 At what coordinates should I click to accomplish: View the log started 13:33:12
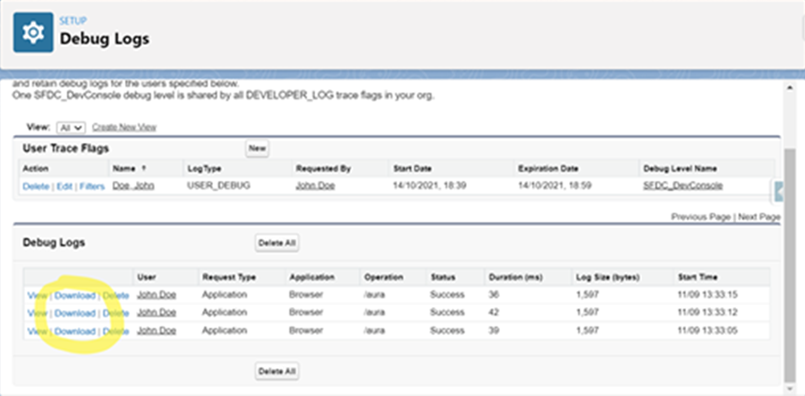[x=37, y=313]
